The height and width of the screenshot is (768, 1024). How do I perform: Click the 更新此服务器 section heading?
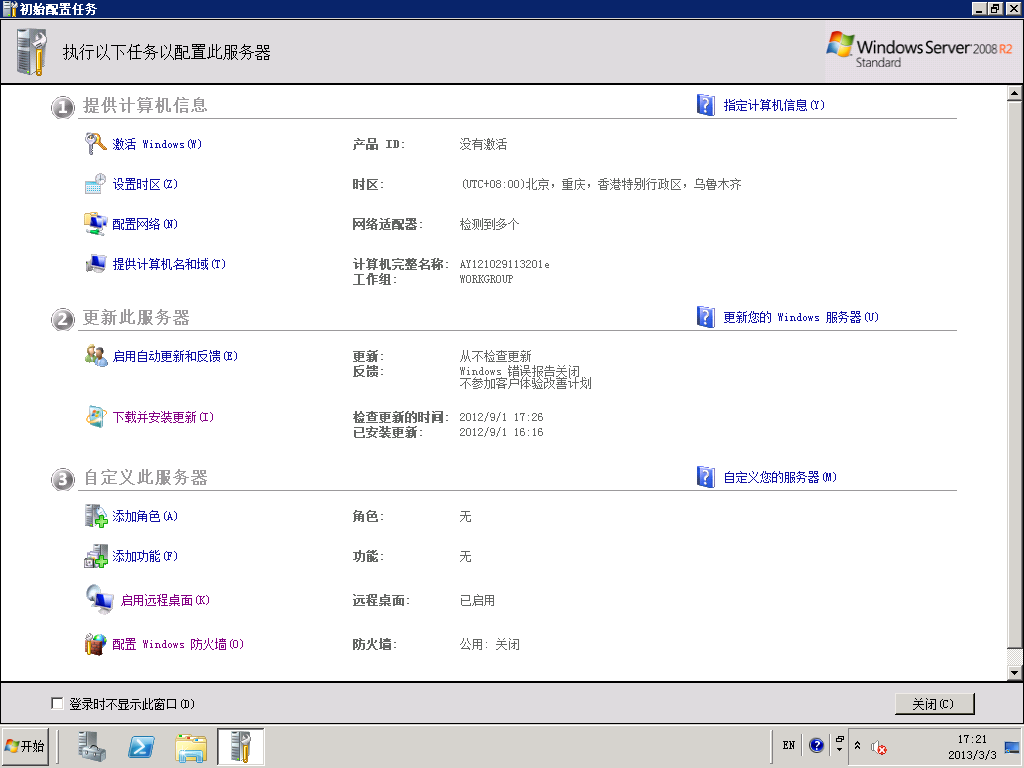pyautogui.click(x=136, y=317)
